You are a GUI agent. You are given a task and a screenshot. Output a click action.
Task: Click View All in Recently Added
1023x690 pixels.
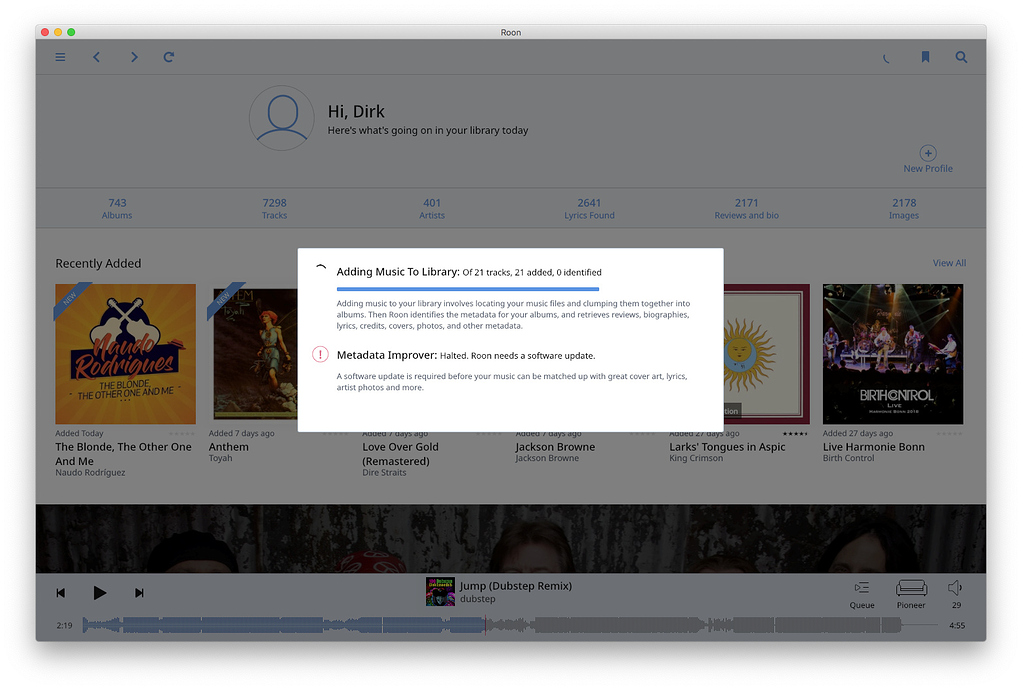(947, 263)
